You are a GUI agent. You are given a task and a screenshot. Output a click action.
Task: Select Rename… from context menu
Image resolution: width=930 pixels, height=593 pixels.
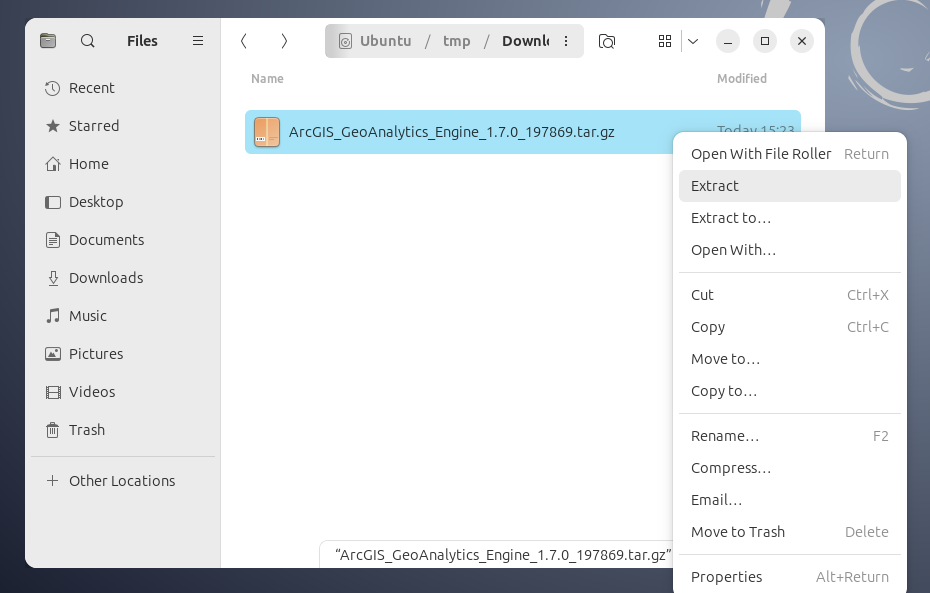point(789,436)
